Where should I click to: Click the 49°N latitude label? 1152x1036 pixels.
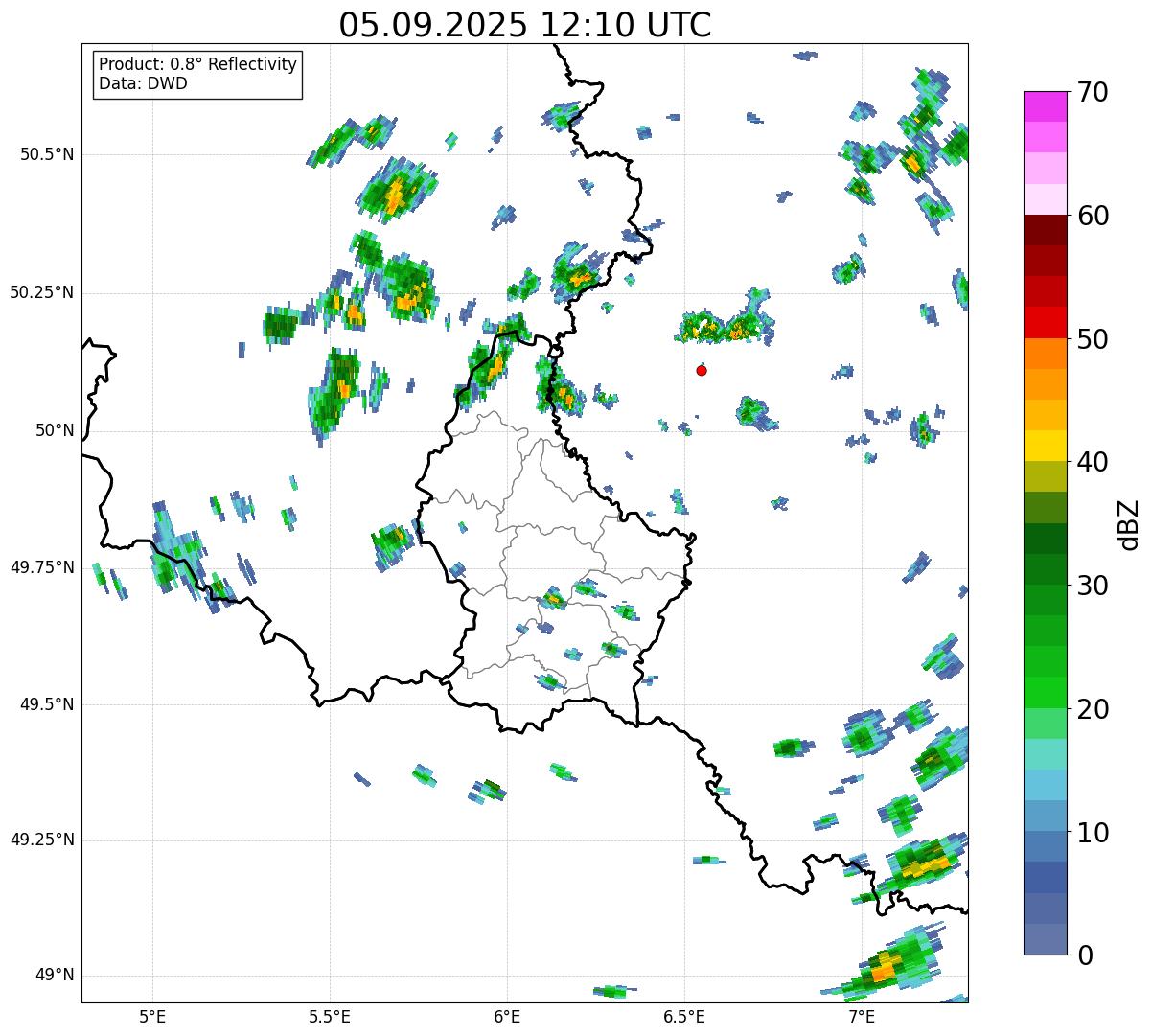(56, 976)
